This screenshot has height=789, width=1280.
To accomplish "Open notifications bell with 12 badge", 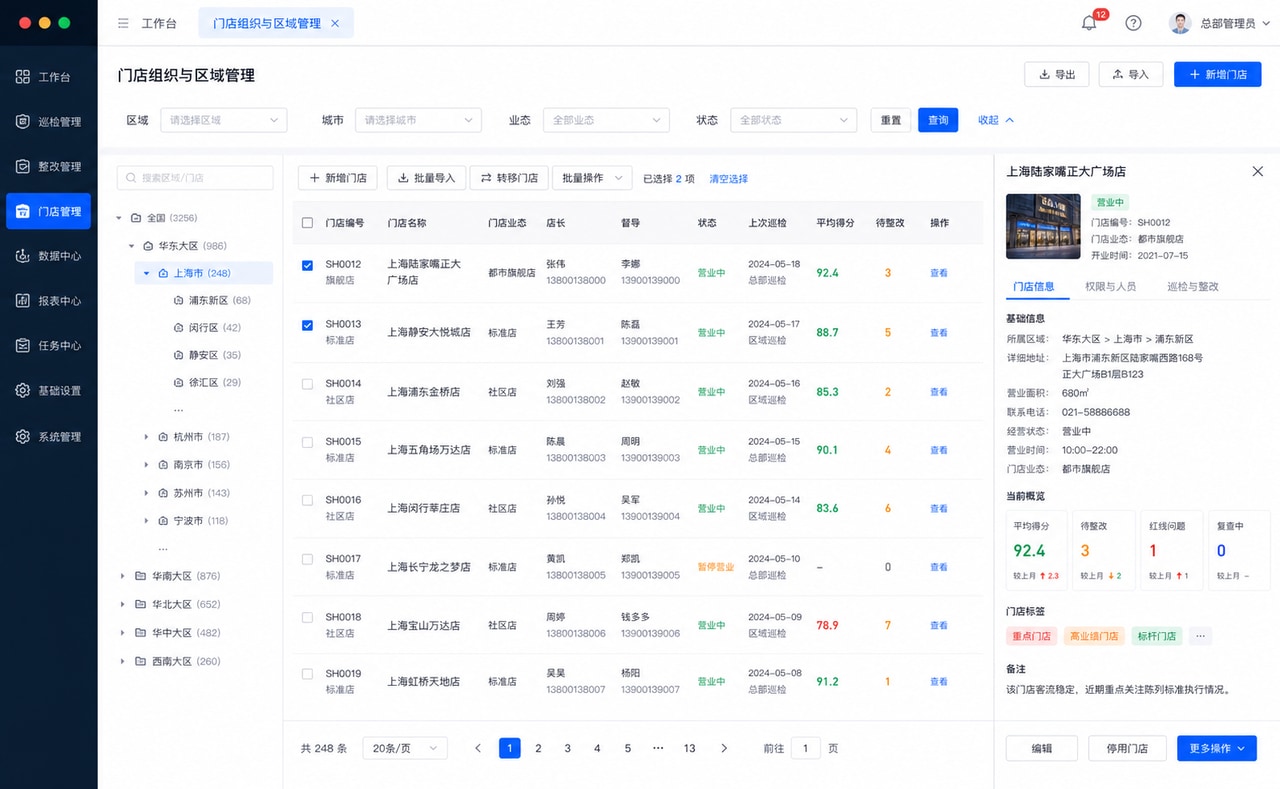I will point(1090,23).
